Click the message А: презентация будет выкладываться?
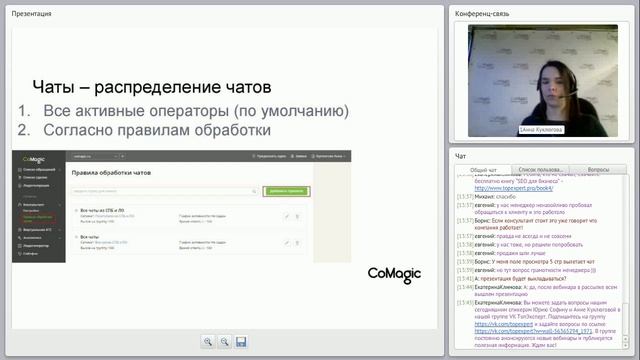The height and width of the screenshot is (360, 640). point(520,278)
